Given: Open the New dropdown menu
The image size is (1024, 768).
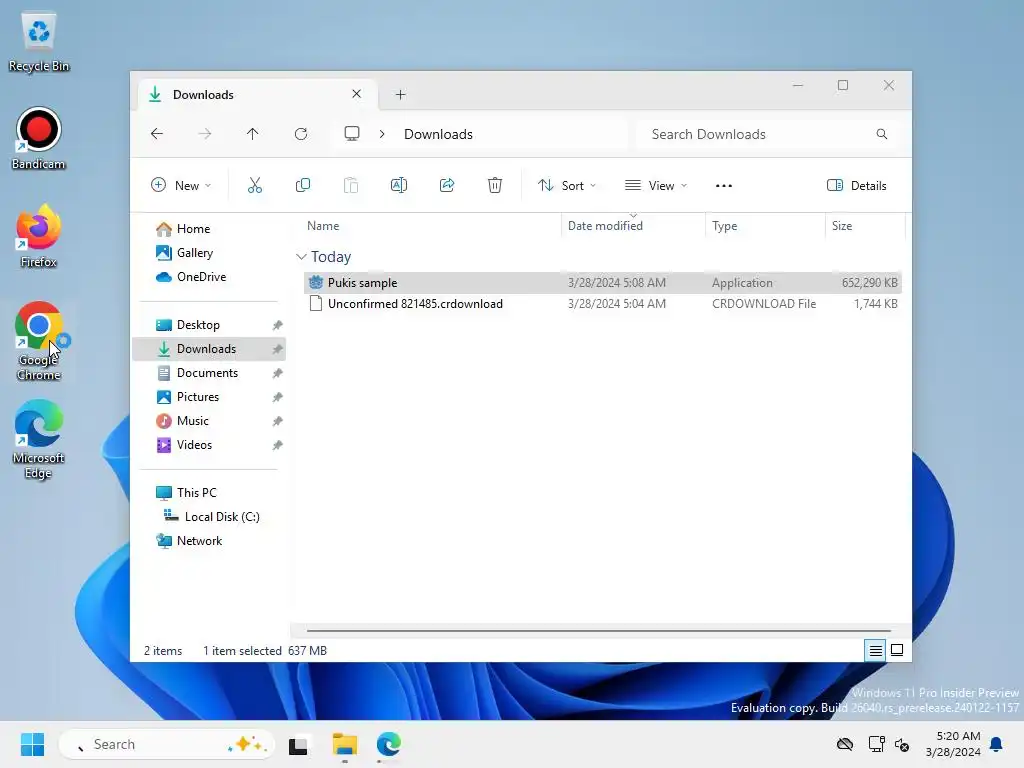Looking at the screenshot, I should (181, 185).
